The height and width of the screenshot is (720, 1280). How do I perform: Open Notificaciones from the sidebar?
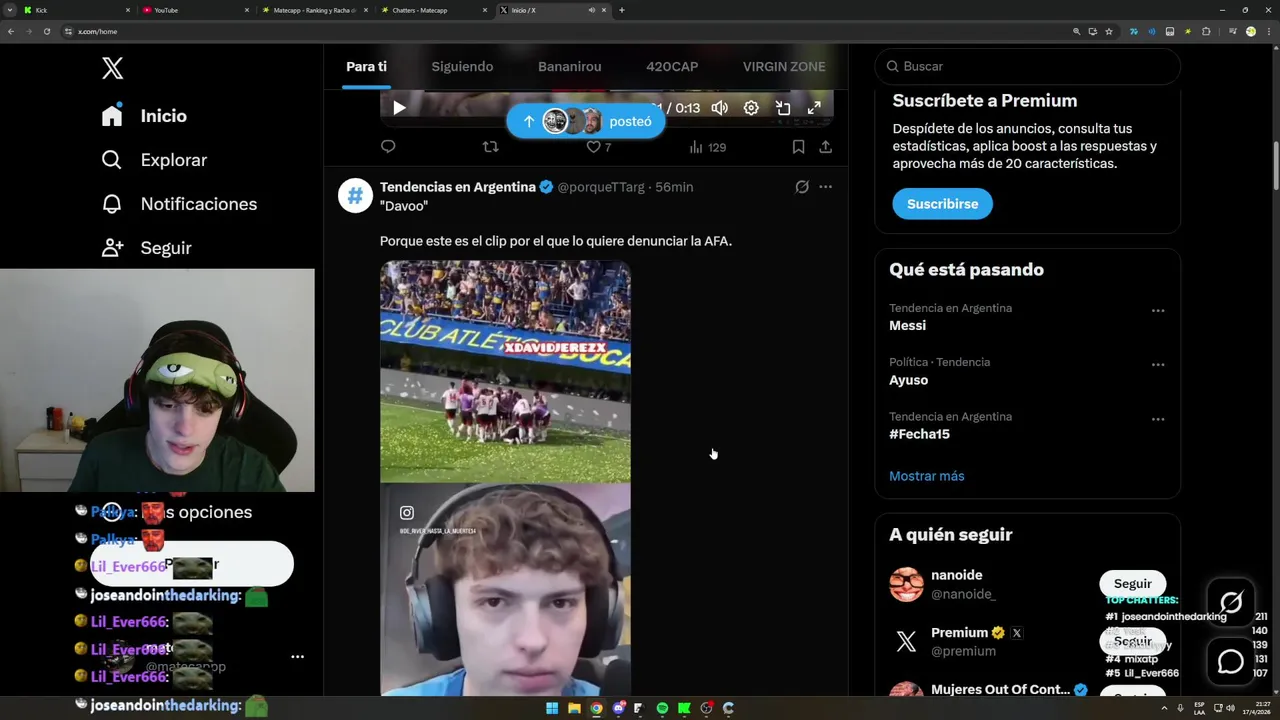(179, 204)
